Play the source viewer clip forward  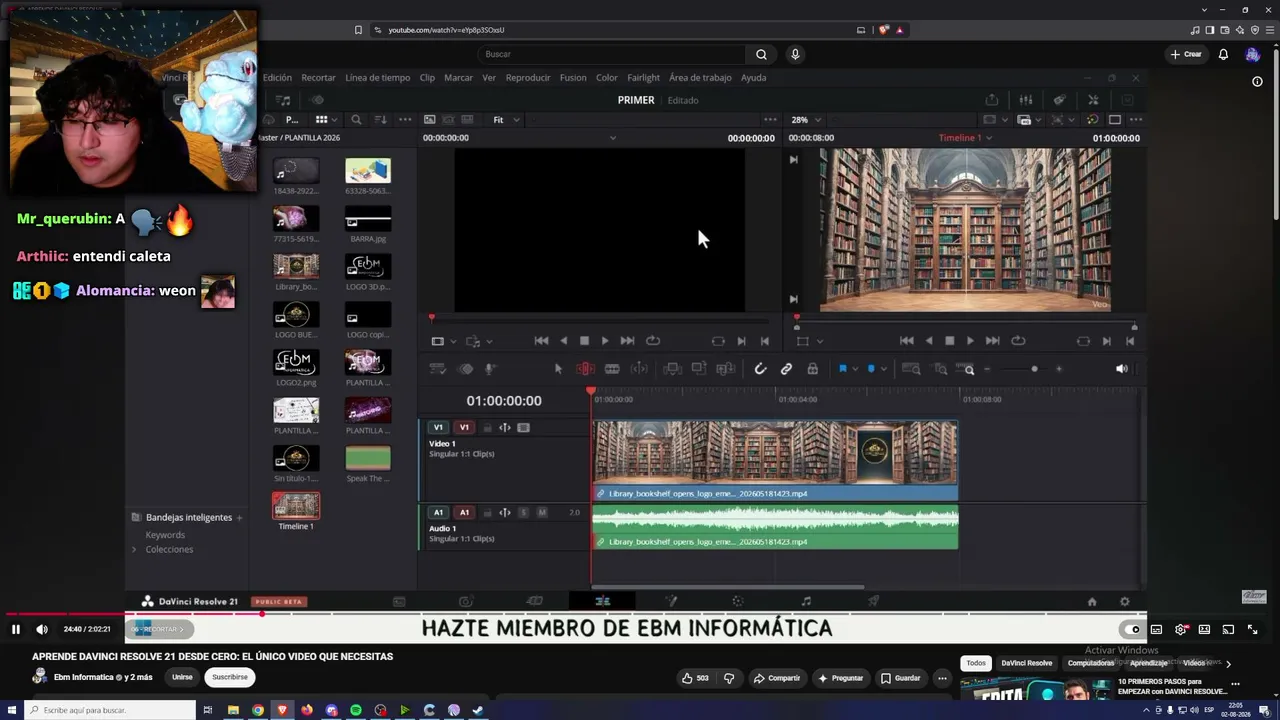[605, 341]
